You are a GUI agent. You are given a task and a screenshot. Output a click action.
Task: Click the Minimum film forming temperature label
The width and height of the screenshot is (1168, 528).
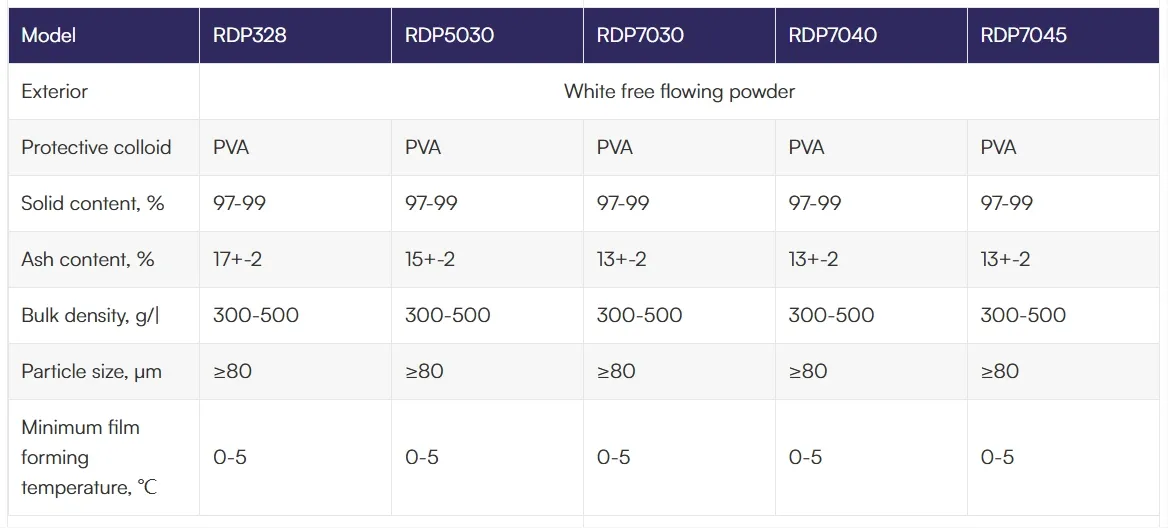click(89, 457)
